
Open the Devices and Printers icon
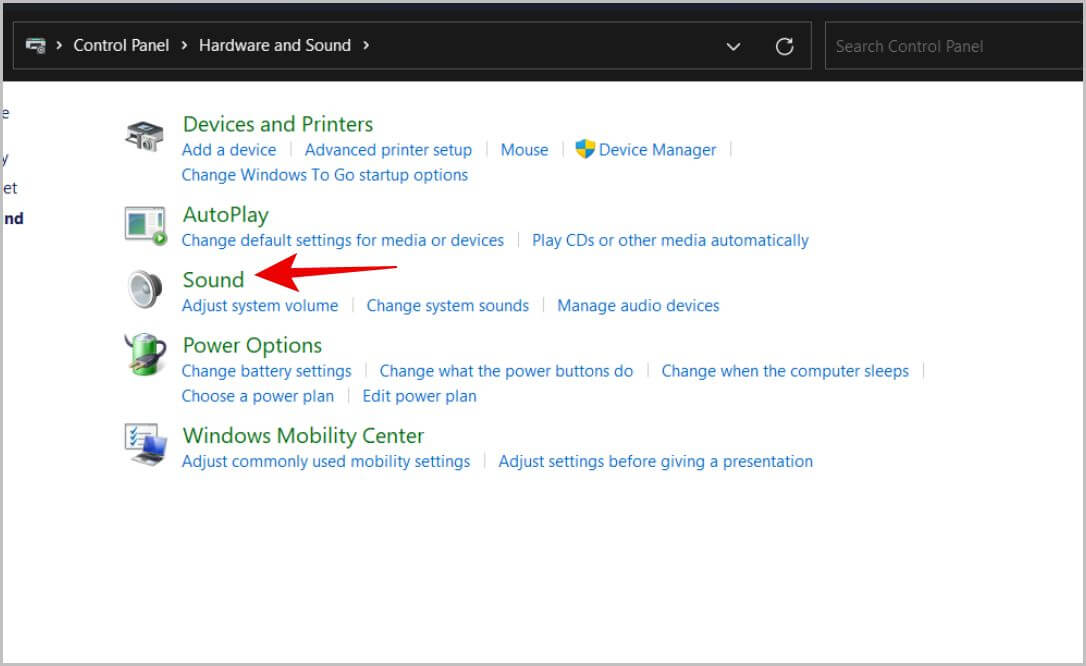144,136
